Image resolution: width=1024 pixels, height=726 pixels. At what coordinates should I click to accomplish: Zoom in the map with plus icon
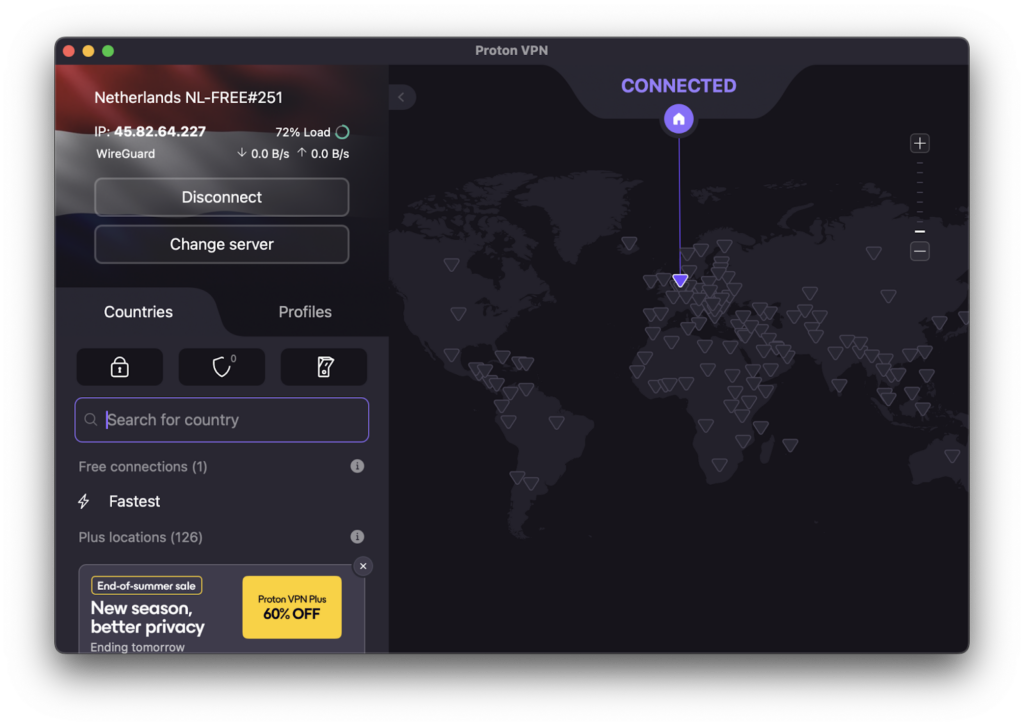coord(920,143)
